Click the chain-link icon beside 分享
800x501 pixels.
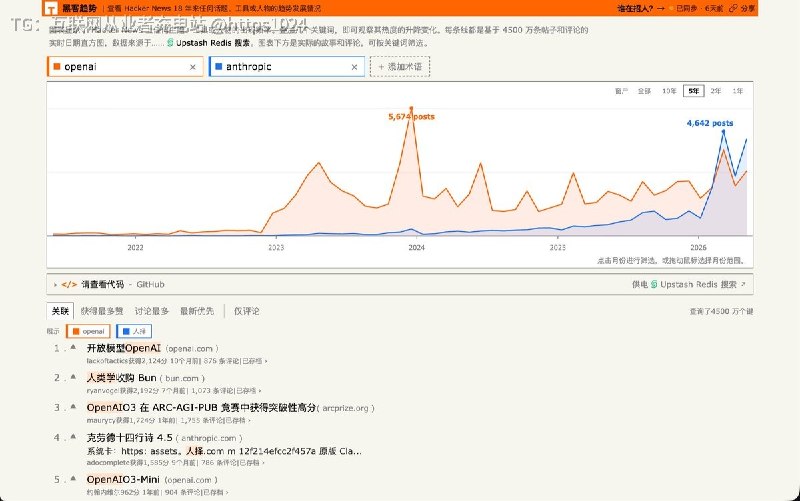[734, 8]
